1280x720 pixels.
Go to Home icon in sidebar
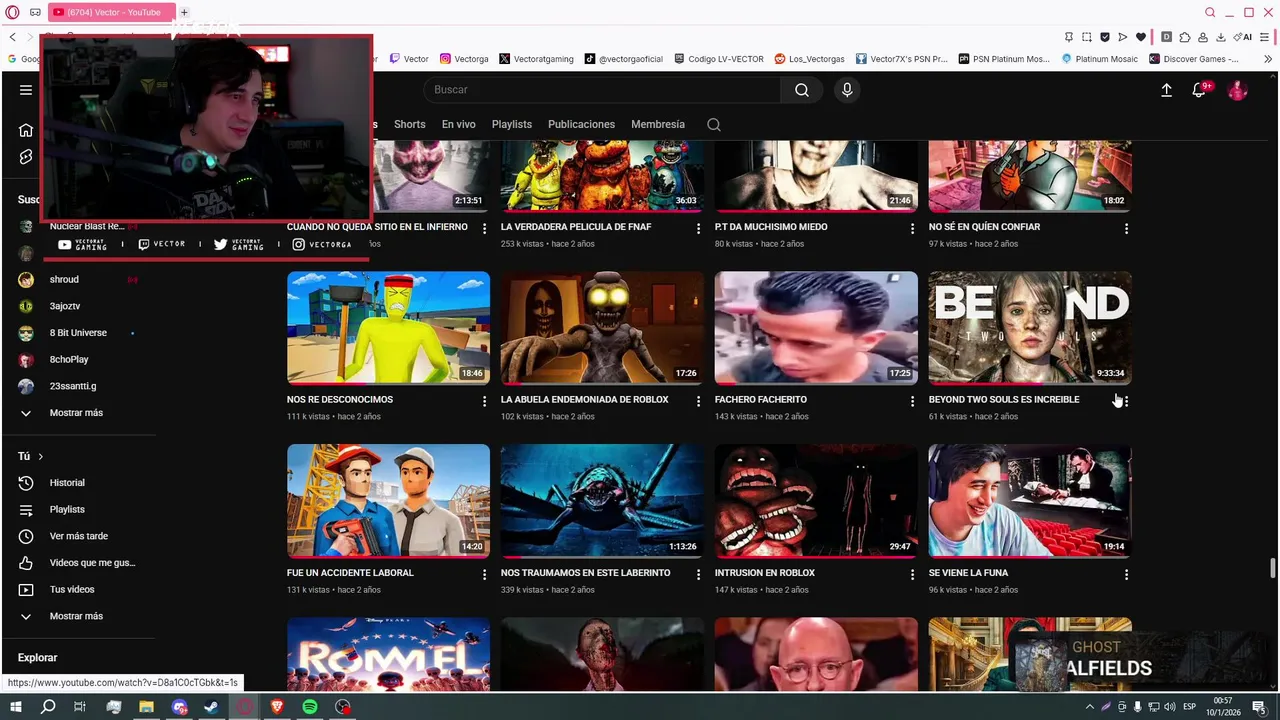point(26,130)
